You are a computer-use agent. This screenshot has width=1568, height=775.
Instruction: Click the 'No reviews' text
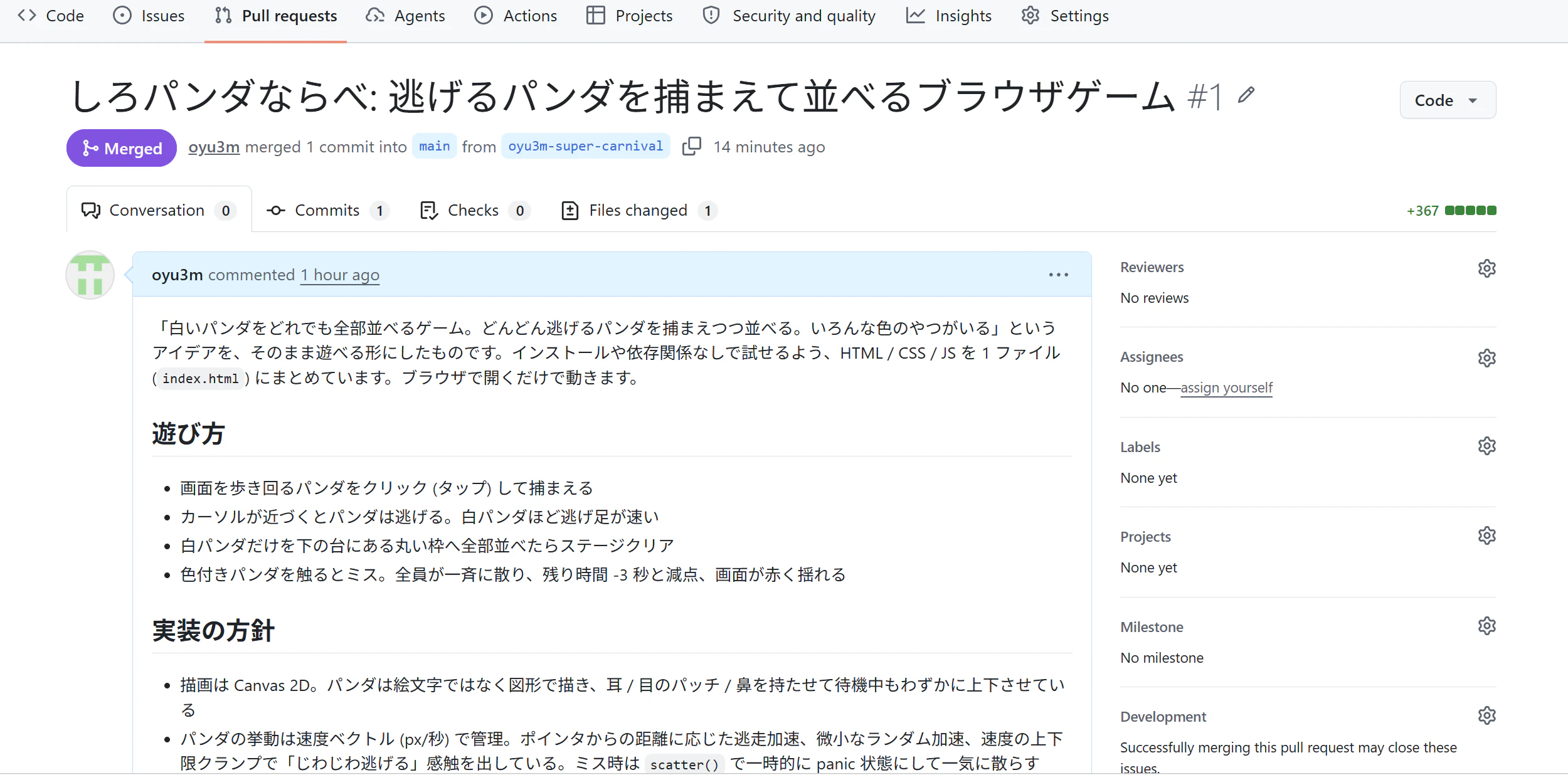pyautogui.click(x=1155, y=298)
